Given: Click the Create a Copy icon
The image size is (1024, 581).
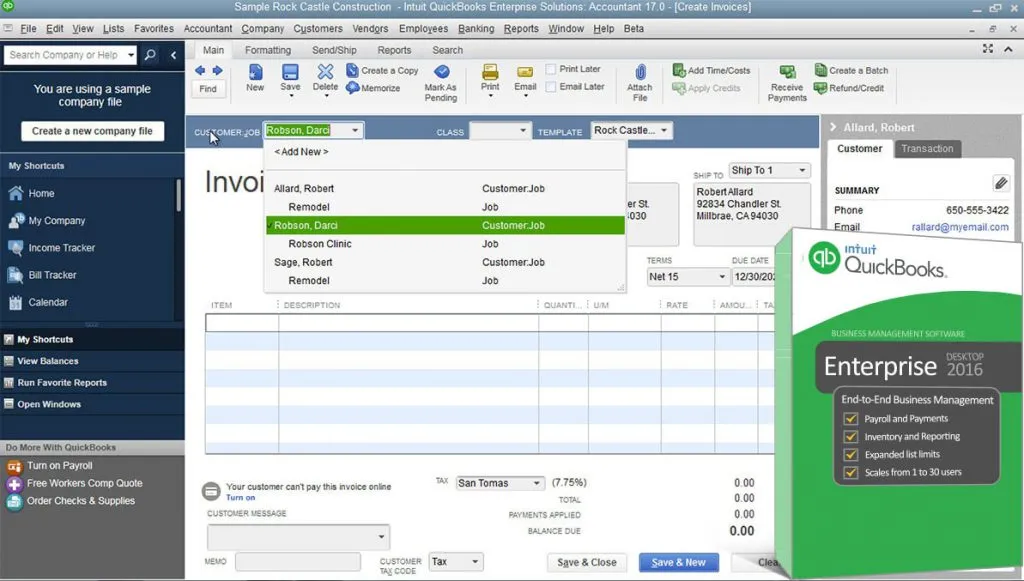Looking at the screenshot, I should [383, 70].
